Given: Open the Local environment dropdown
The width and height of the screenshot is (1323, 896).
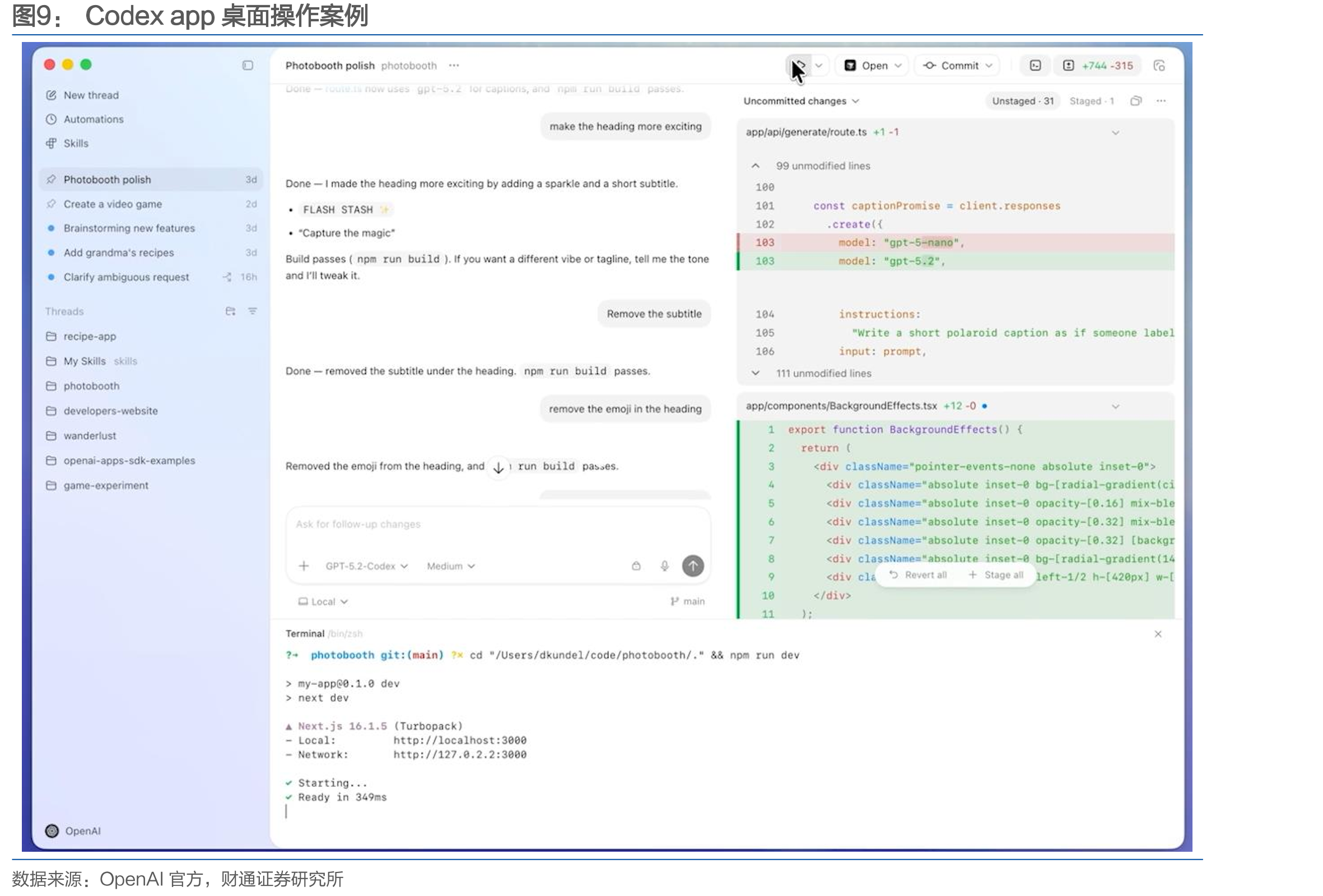Looking at the screenshot, I should pyautogui.click(x=323, y=601).
